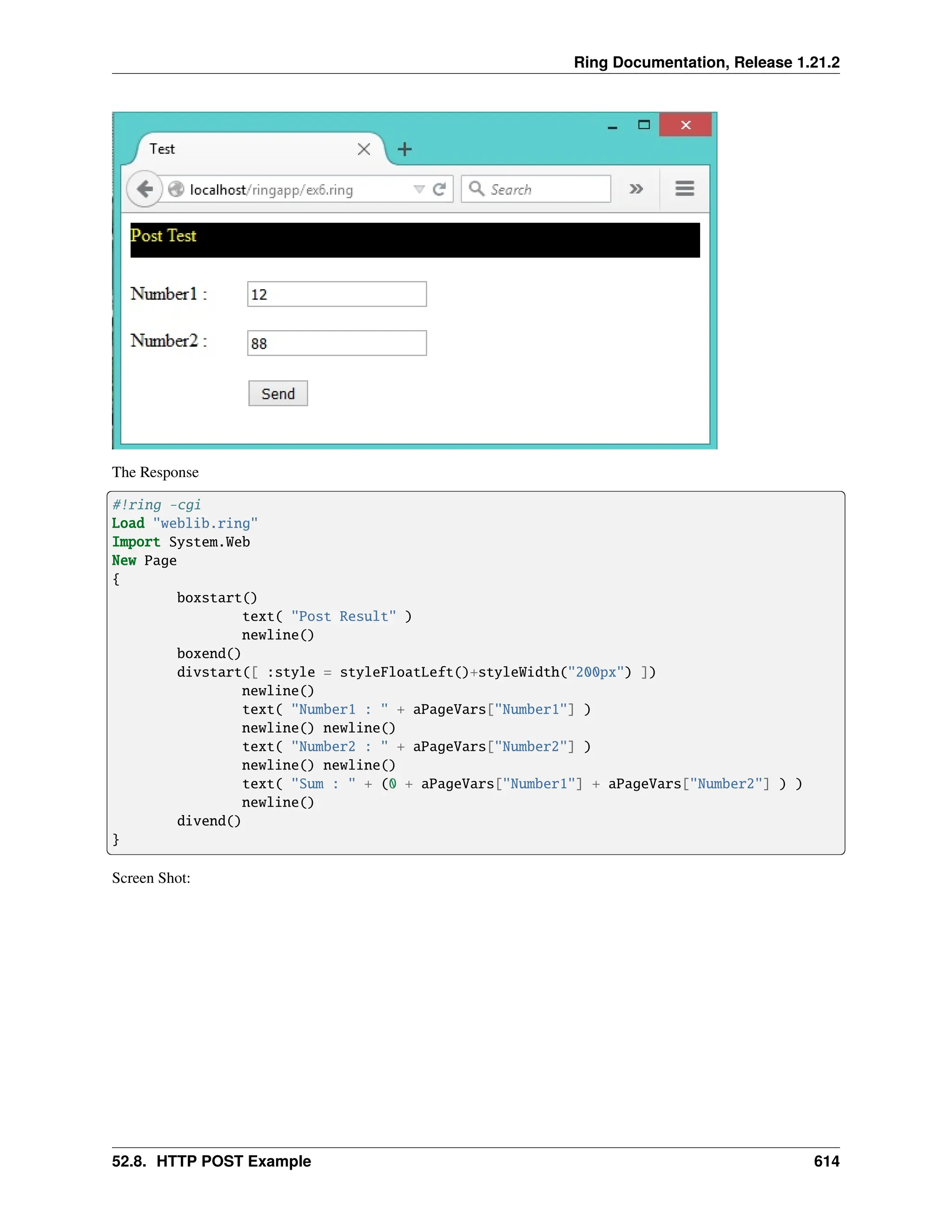
Task: Close the Test tab with X
Action: click(364, 150)
